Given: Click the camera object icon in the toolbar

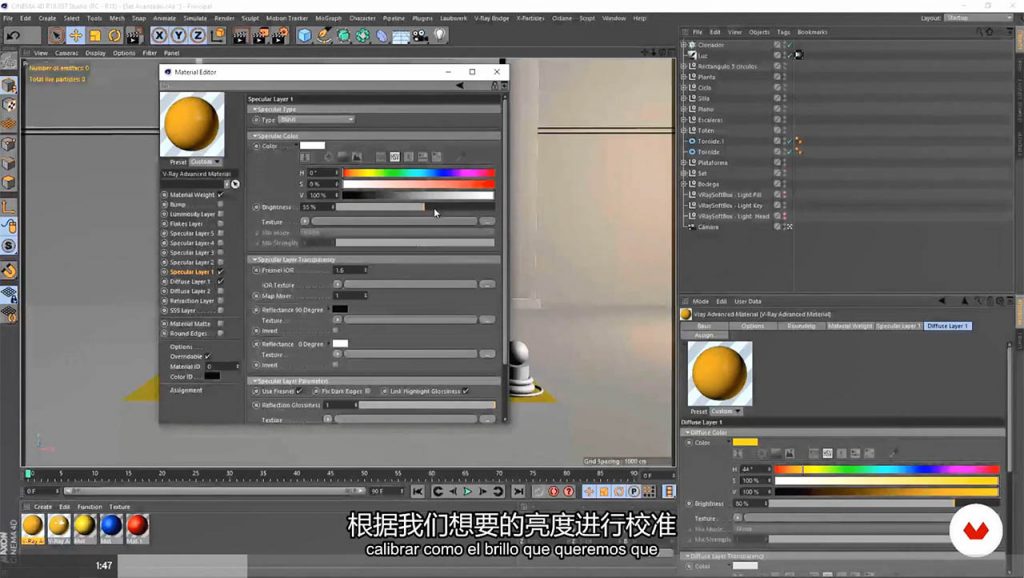Looking at the screenshot, I should coord(419,35).
